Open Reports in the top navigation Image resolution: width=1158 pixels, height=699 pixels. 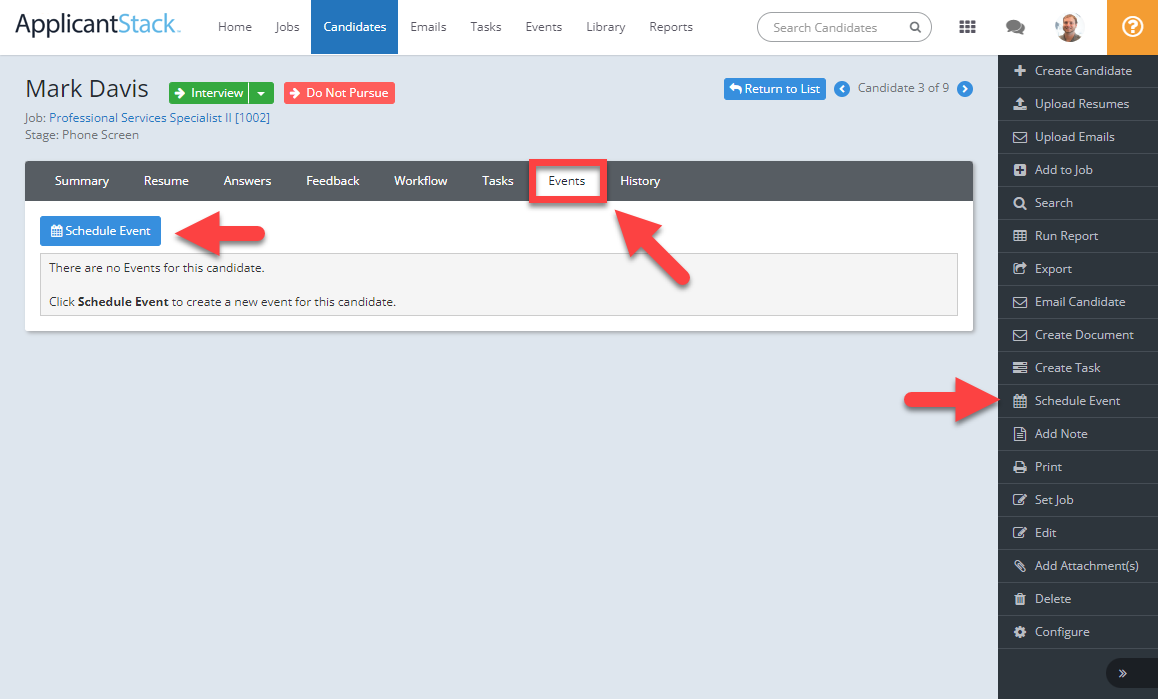670,27
